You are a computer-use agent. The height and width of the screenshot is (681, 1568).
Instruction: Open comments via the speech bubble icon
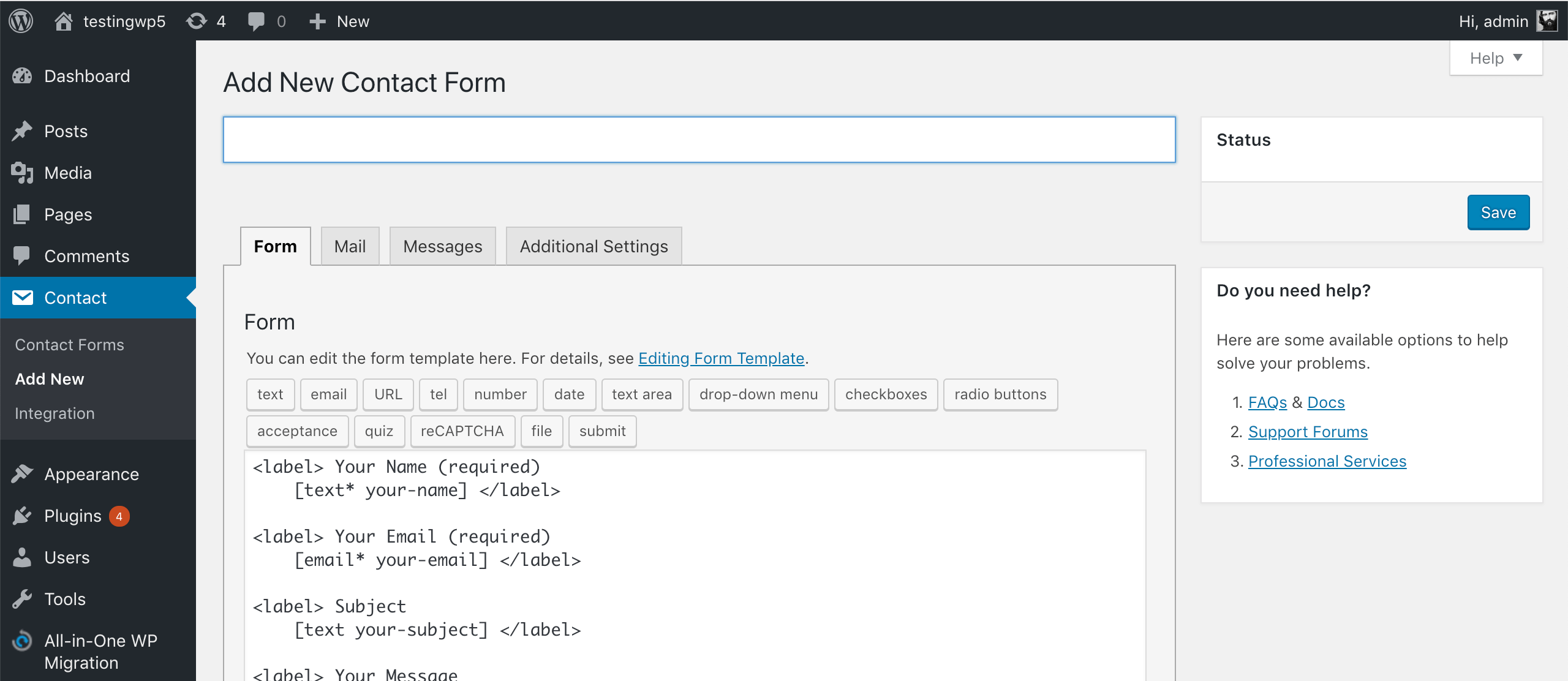click(257, 20)
